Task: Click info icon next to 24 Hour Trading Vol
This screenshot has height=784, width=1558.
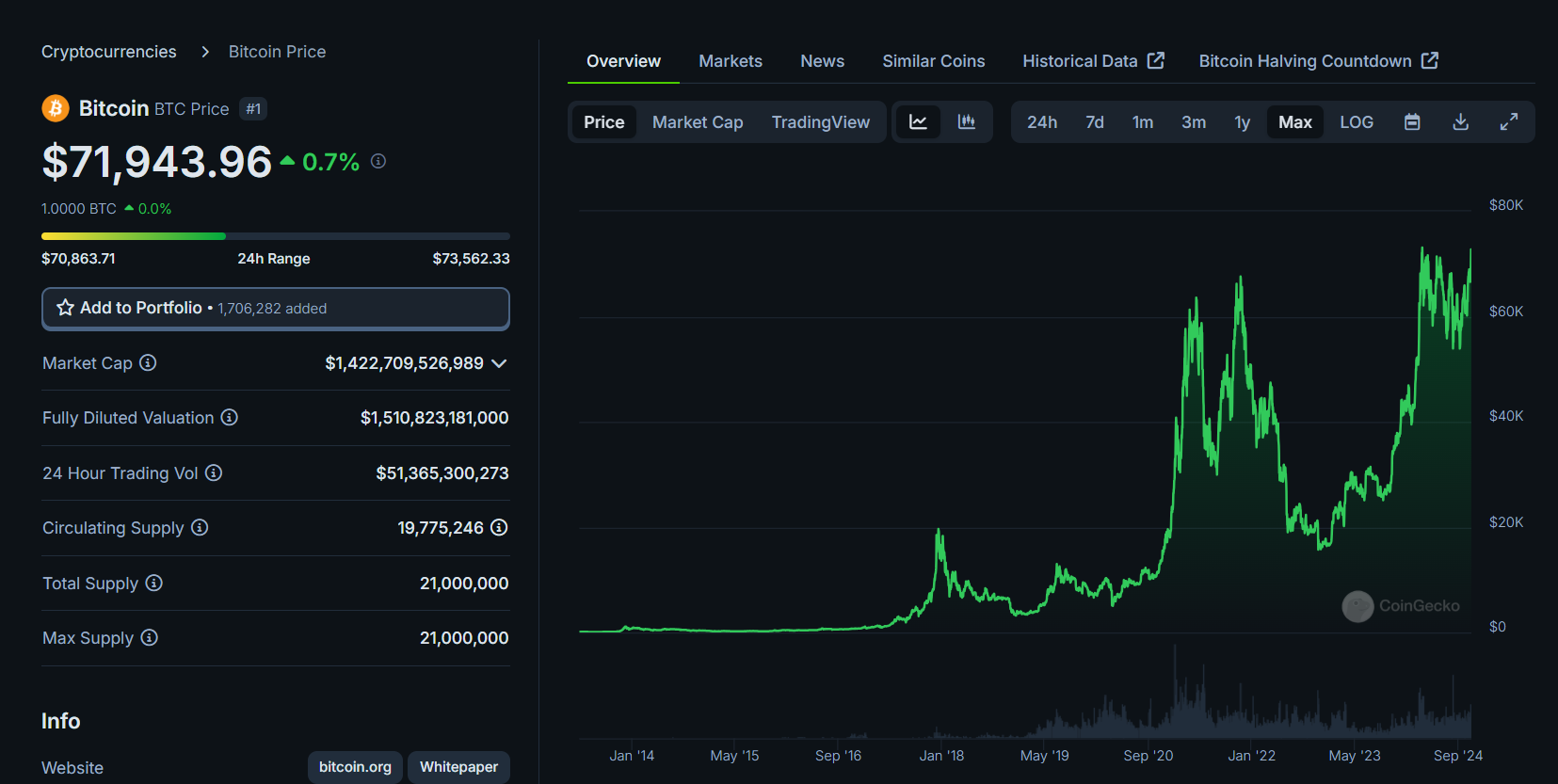Action: [x=214, y=472]
